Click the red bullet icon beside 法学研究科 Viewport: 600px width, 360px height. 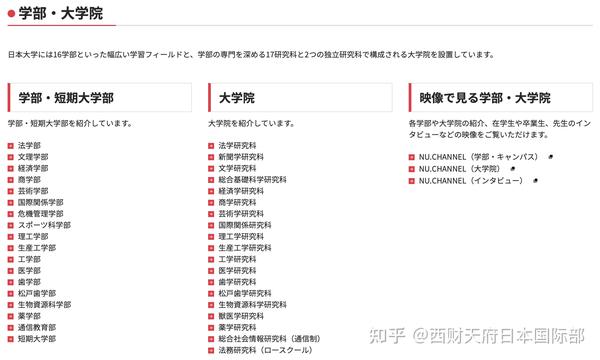tap(211, 146)
